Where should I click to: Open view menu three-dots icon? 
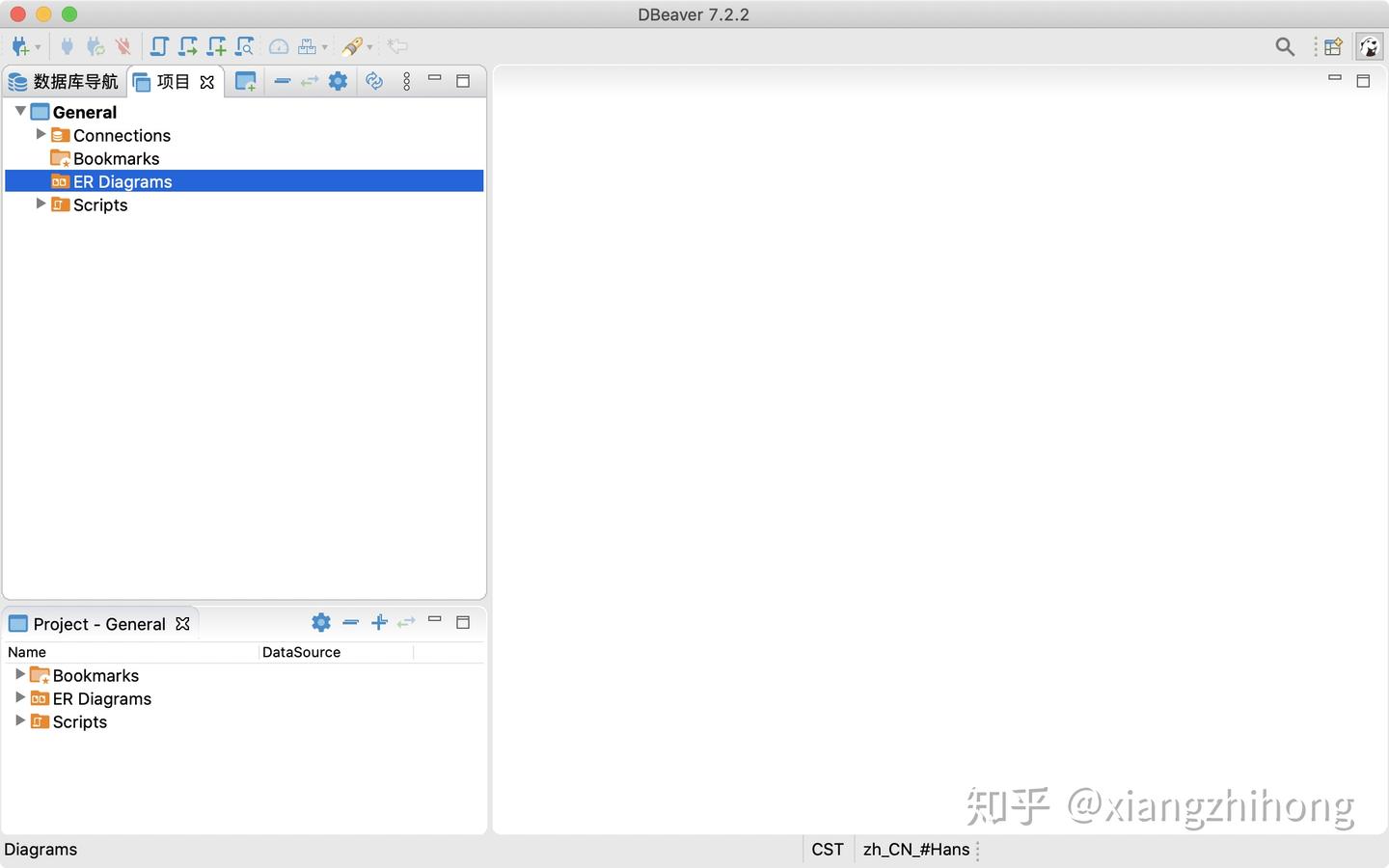pyautogui.click(x=407, y=81)
